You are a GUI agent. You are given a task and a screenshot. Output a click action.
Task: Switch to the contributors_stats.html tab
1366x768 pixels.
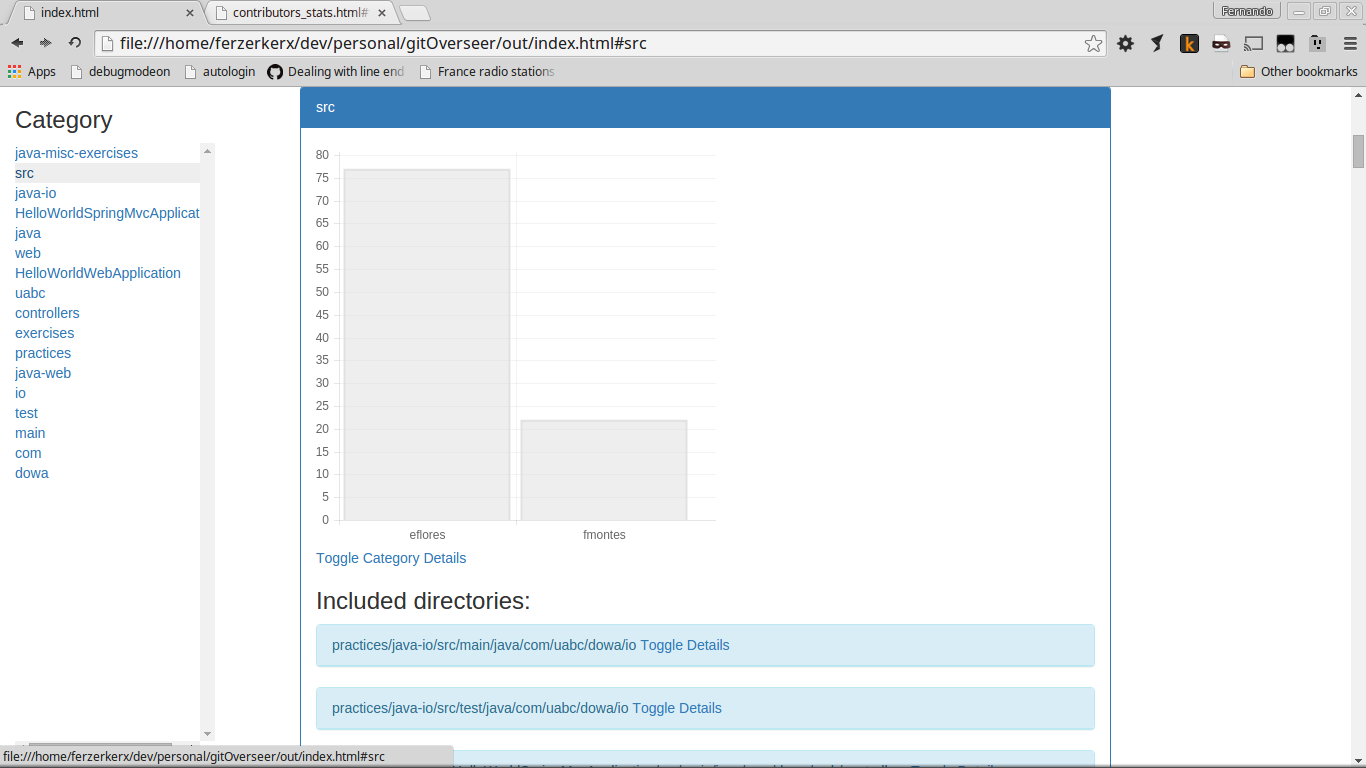[x=300, y=13]
